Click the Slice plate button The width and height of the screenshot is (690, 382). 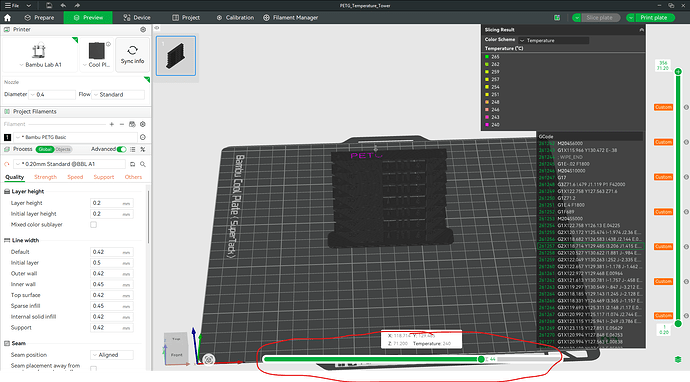tap(601, 18)
